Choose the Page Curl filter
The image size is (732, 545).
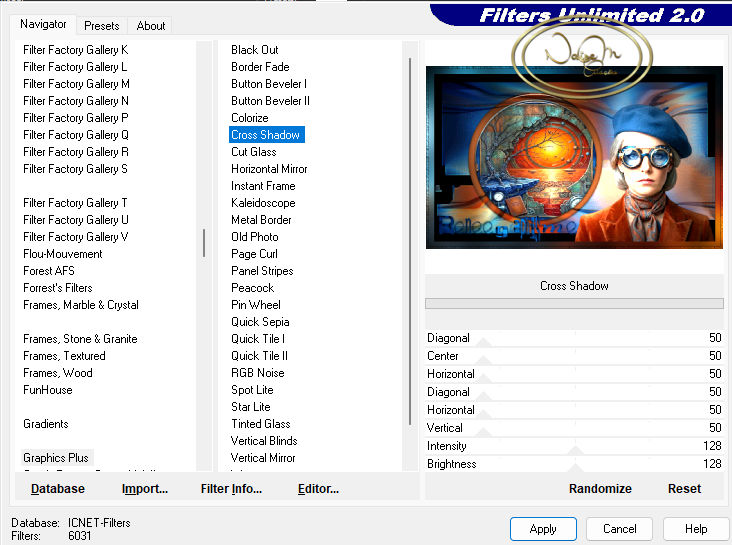(254, 254)
